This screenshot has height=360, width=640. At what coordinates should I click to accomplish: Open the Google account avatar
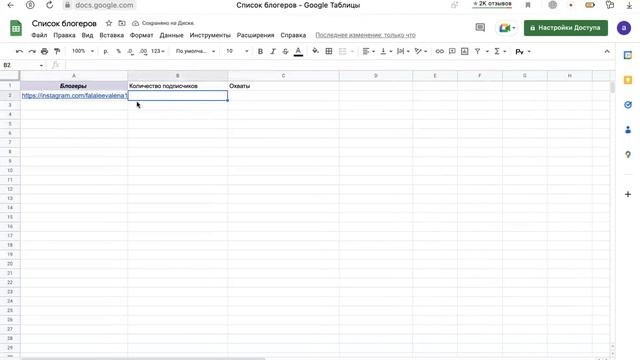click(x=624, y=28)
